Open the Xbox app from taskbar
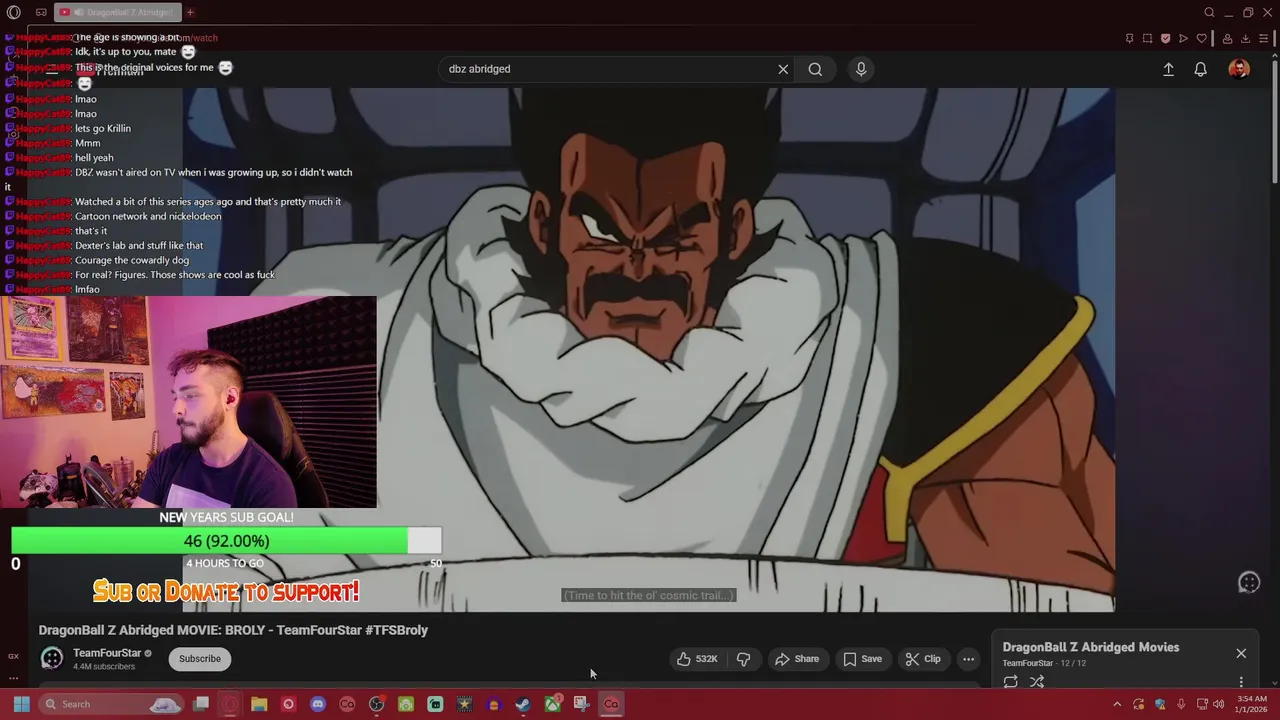 tap(552, 704)
